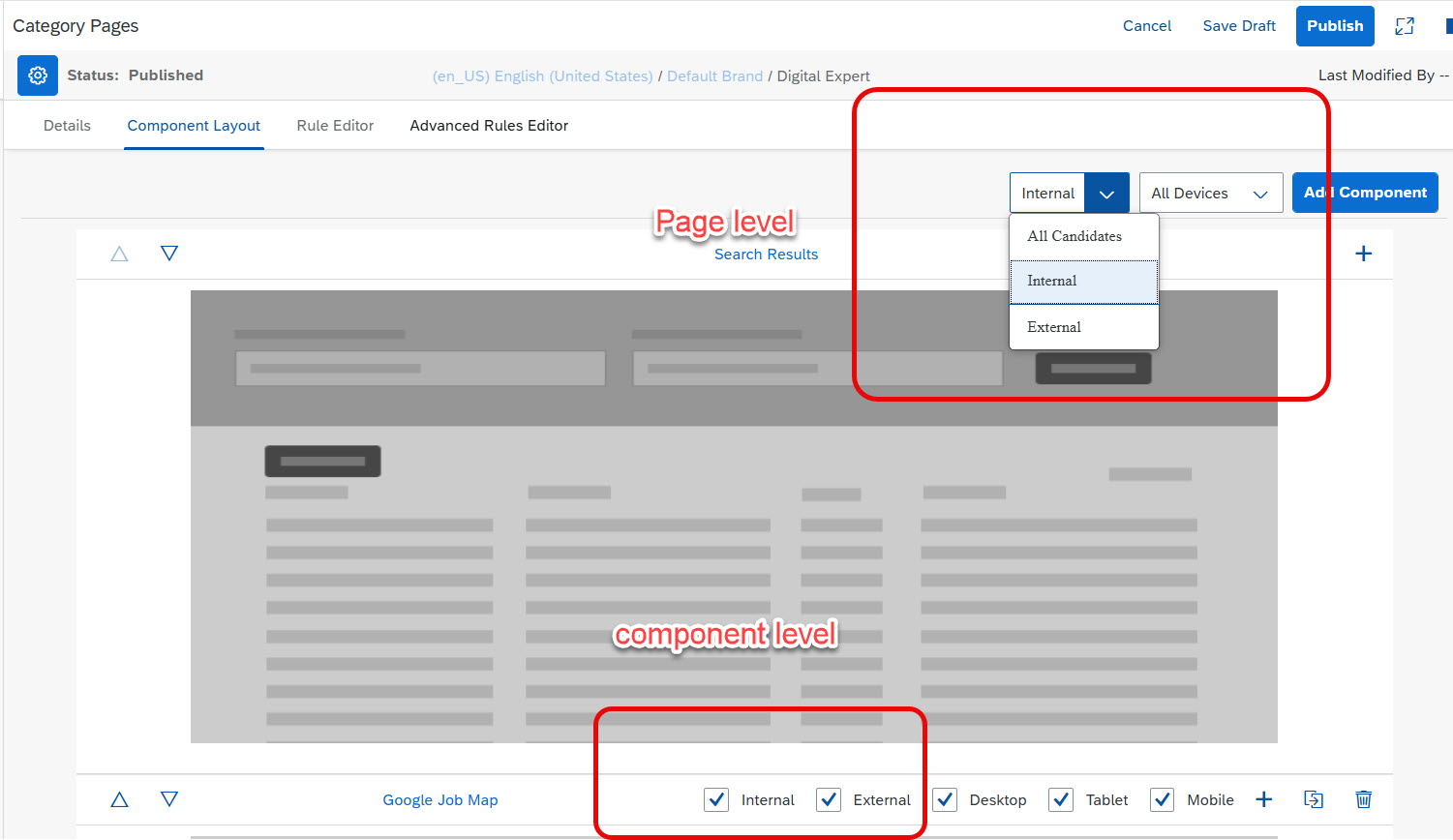Click the Last Modified By text
This screenshot has width=1453, height=840.
[1383, 75]
